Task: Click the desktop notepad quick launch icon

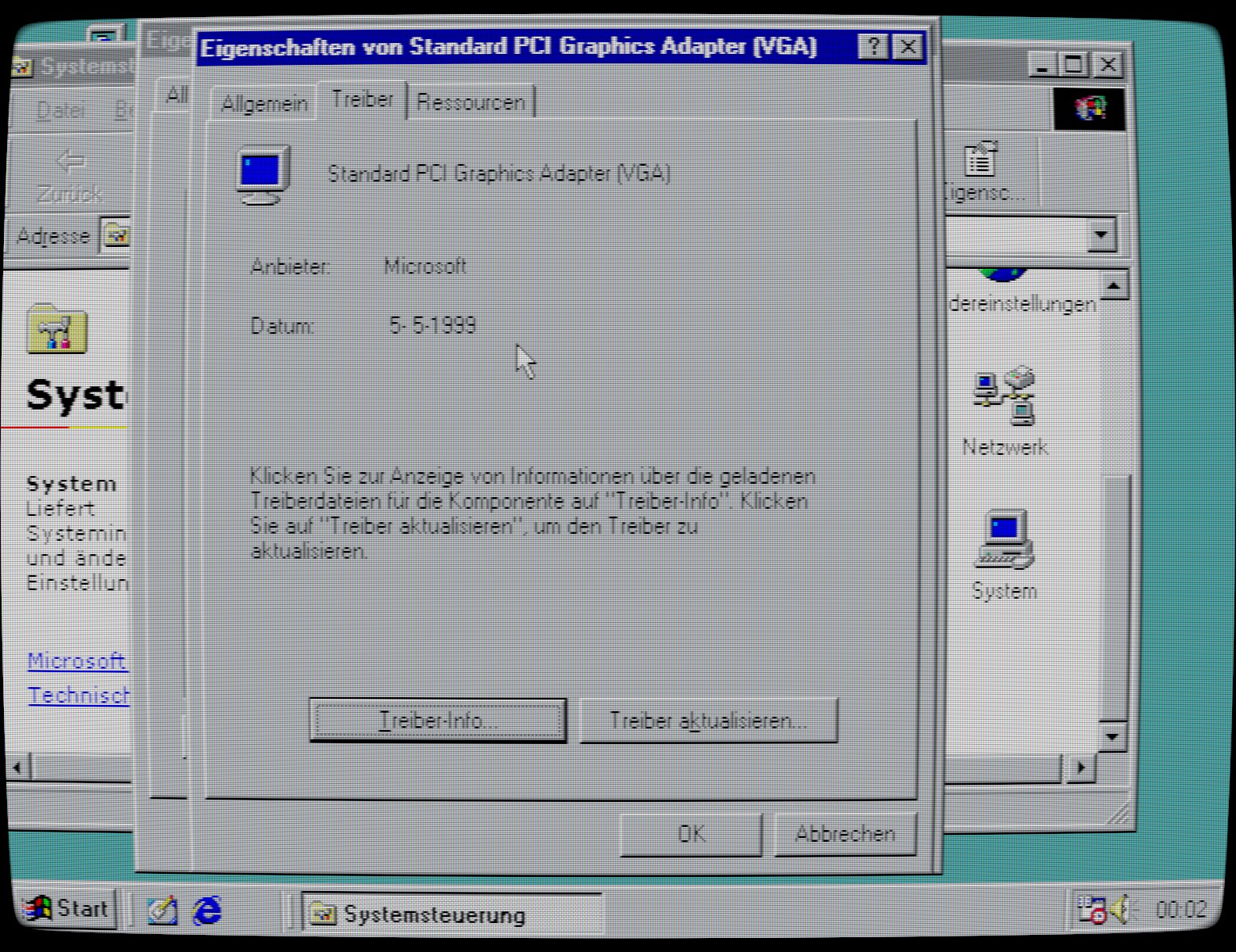Action: [x=163, y=911]
